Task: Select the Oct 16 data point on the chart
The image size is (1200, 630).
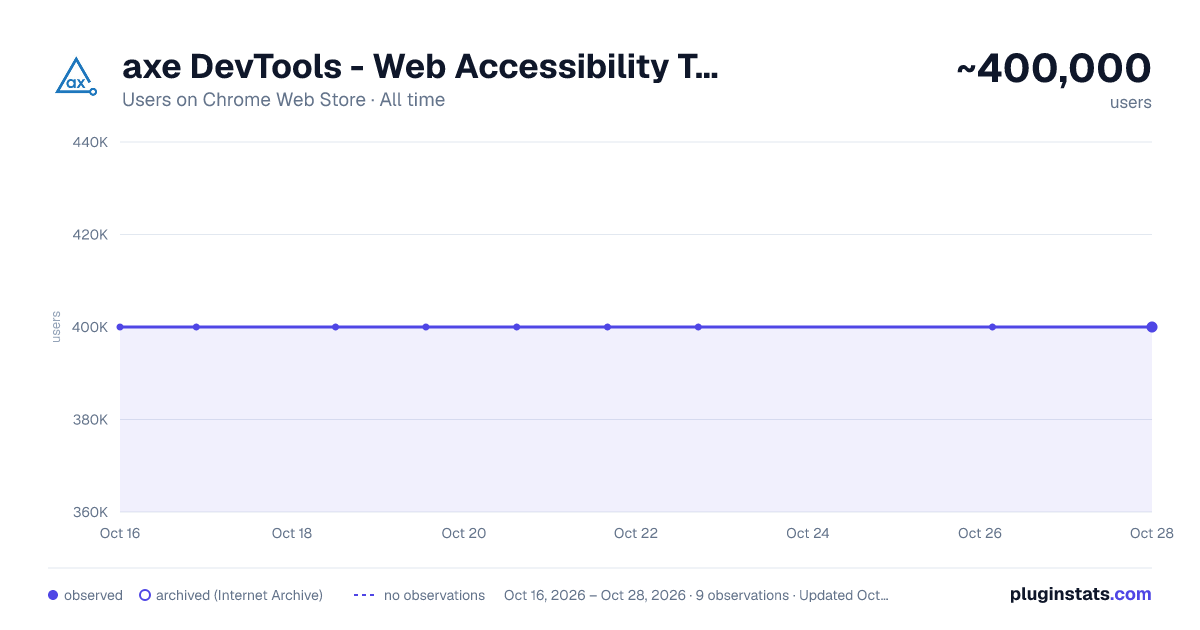Action: coord(120,327)
